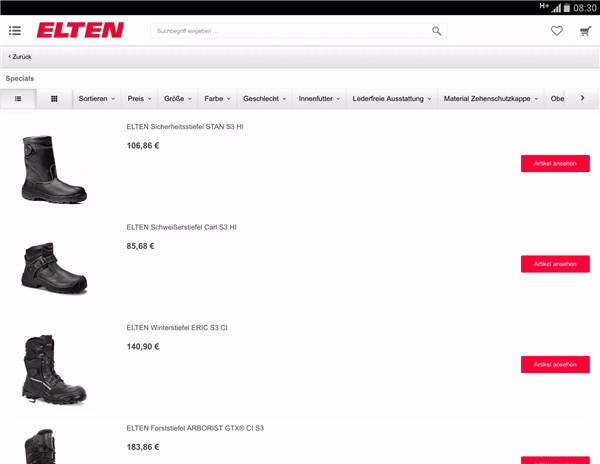Open the Schweißerstiefel Carl boot thumbnail
The width and height of the screenshot is (600, 464).
point(54,268)
